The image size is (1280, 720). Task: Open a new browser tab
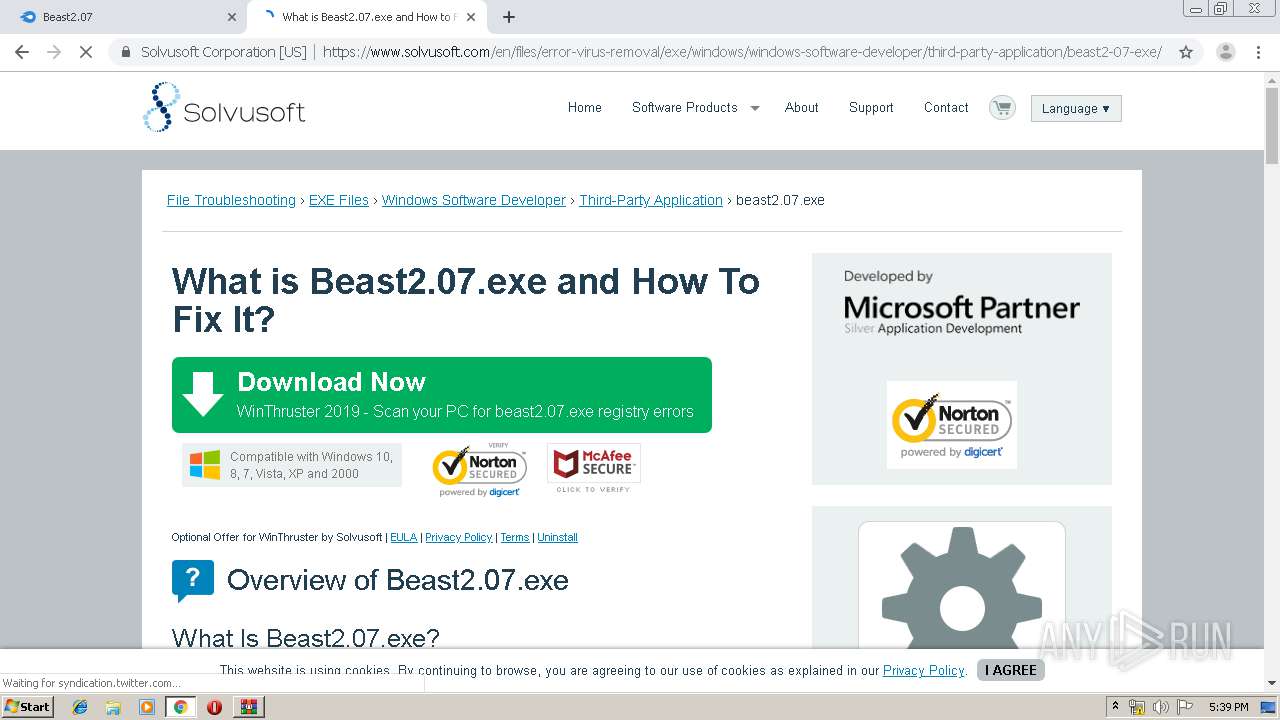pyautogui.click(x=509, y=17)
